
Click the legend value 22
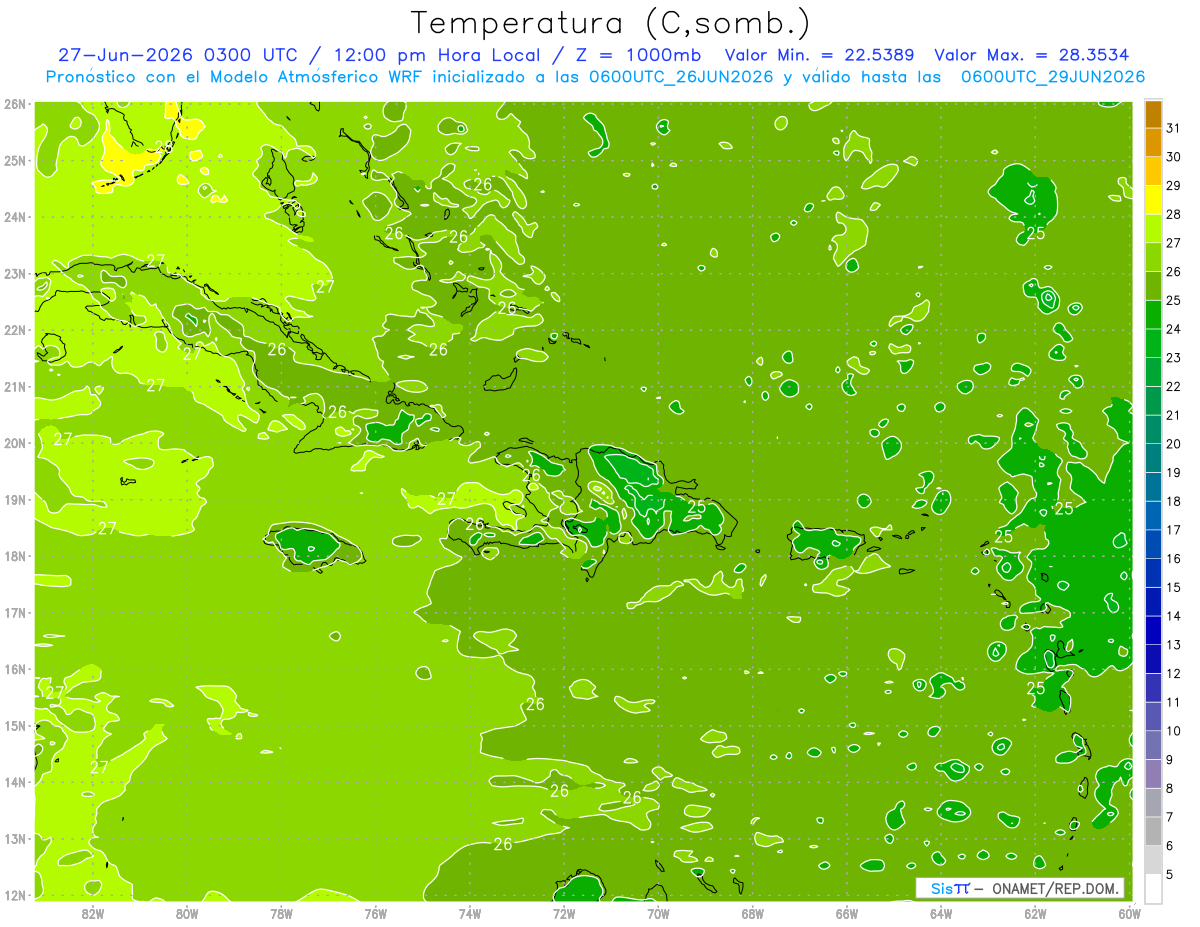1173,386
